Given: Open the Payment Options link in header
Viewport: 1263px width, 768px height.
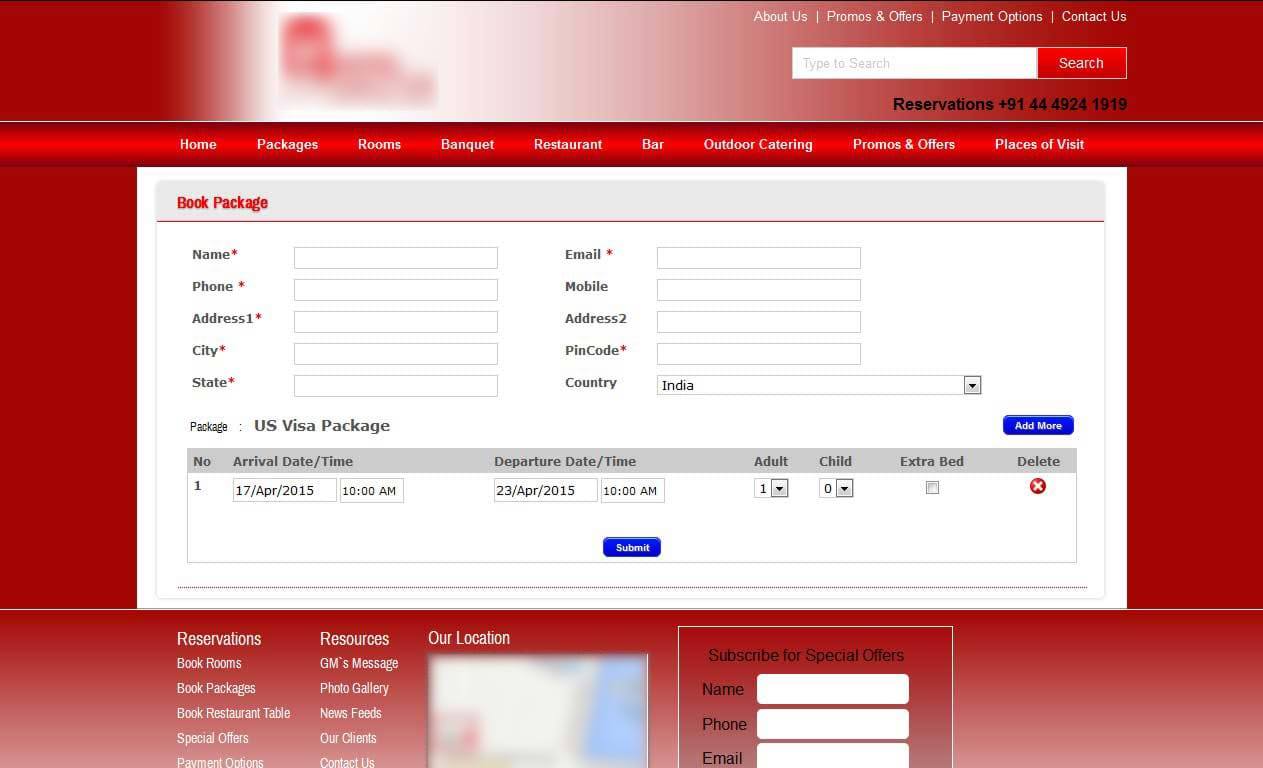Looking at the screenshot, I should click(x=991, y=16).
